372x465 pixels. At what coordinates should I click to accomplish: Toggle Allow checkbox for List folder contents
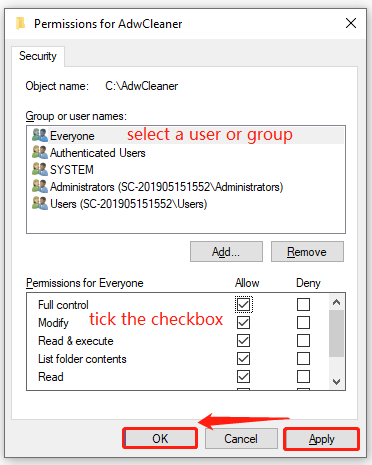pos(243,358)
